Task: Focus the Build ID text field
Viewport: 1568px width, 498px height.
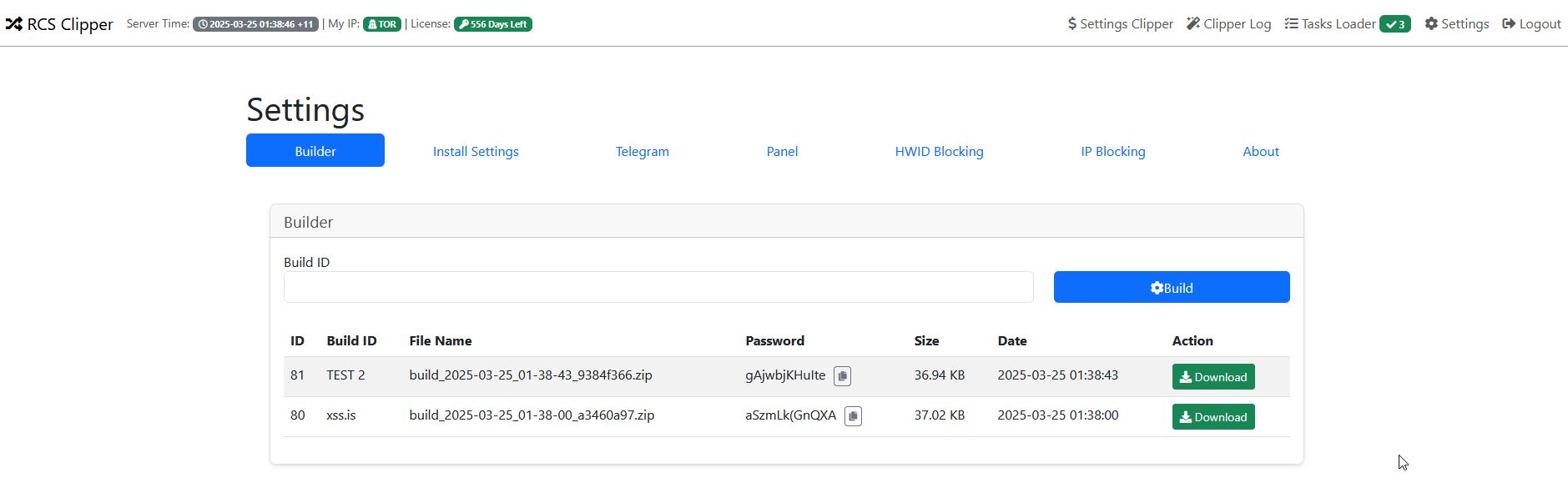Action: (x=658, y=287)
